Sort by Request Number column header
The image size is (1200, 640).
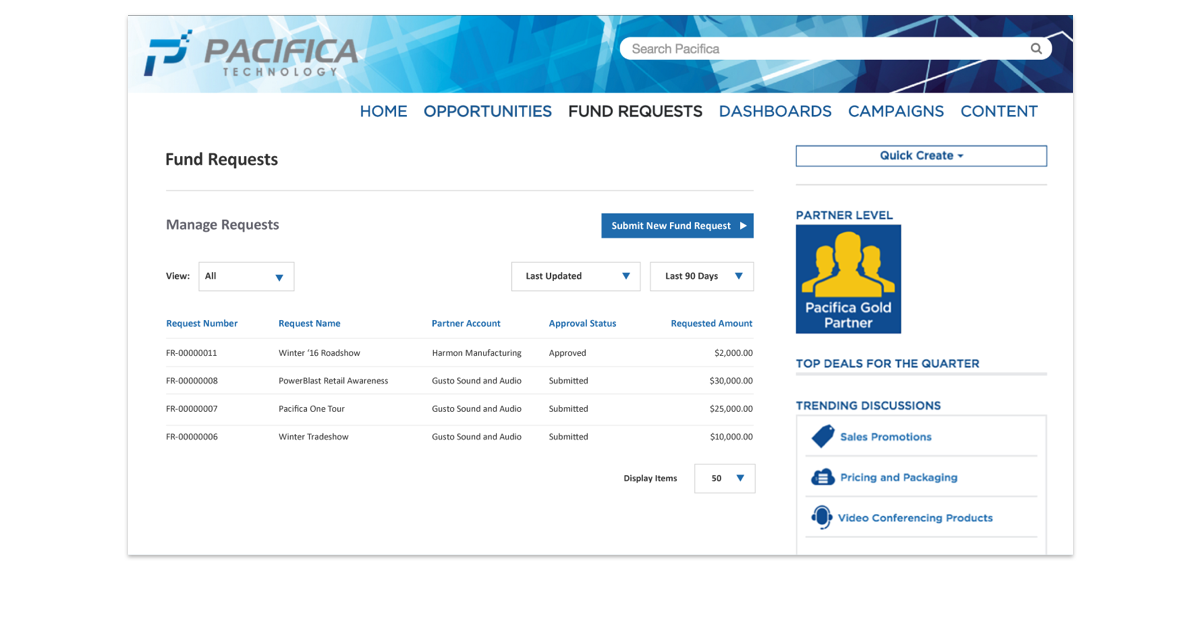pyautogui.click(x=202, y=323)
